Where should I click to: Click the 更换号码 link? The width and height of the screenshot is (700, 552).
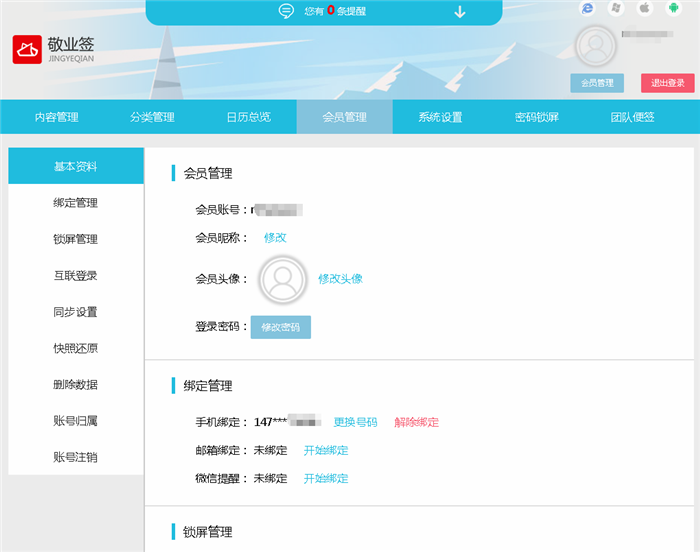(355, 422)
